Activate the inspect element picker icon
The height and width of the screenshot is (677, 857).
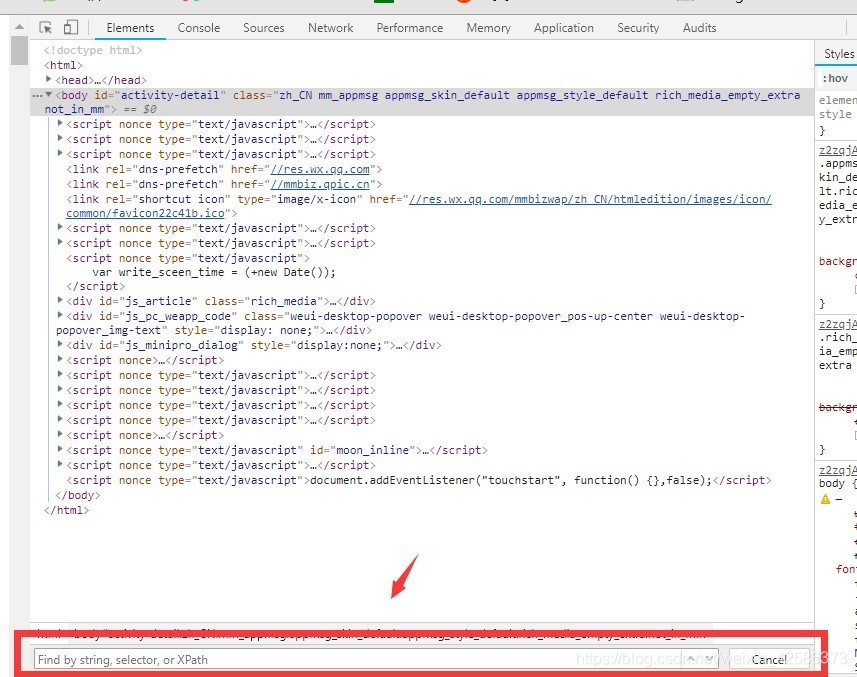45,27
